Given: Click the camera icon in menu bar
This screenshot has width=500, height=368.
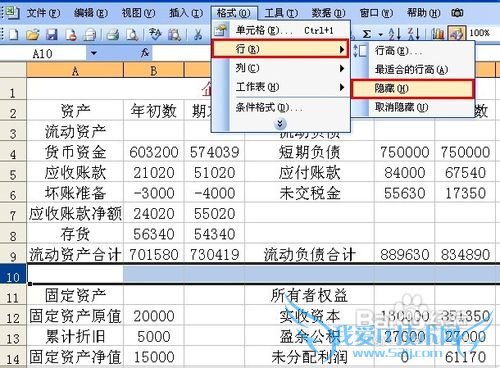Looking at the screenshot, I should pyautogui.click(x=457, y=13).
